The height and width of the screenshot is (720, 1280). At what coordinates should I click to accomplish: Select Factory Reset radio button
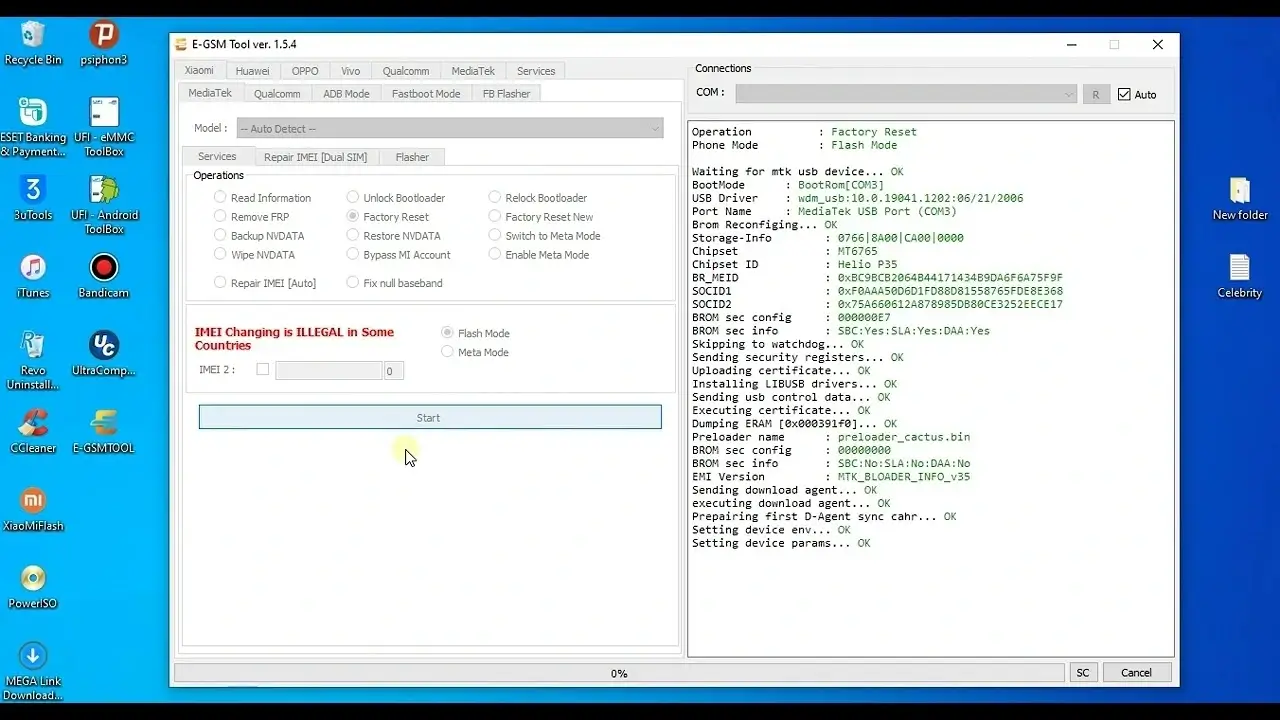click(x=387, y=217)
